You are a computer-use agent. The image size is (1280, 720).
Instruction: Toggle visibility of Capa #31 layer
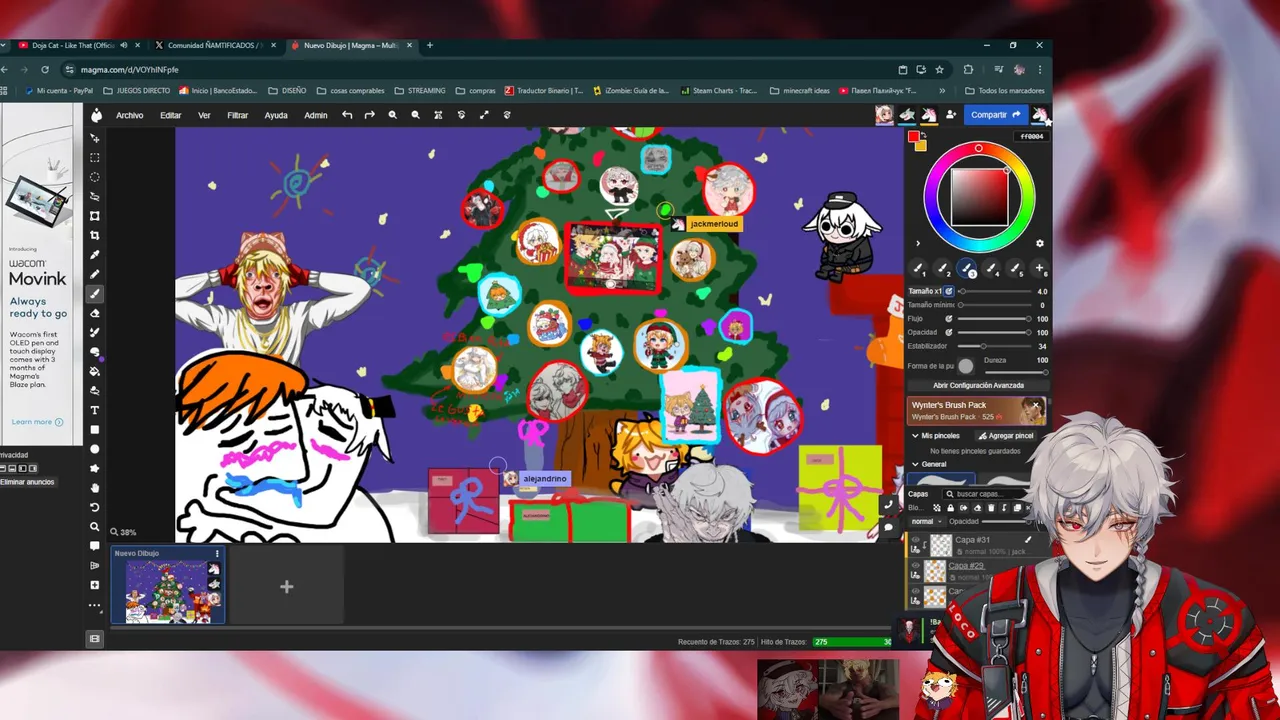coord(915,540)
